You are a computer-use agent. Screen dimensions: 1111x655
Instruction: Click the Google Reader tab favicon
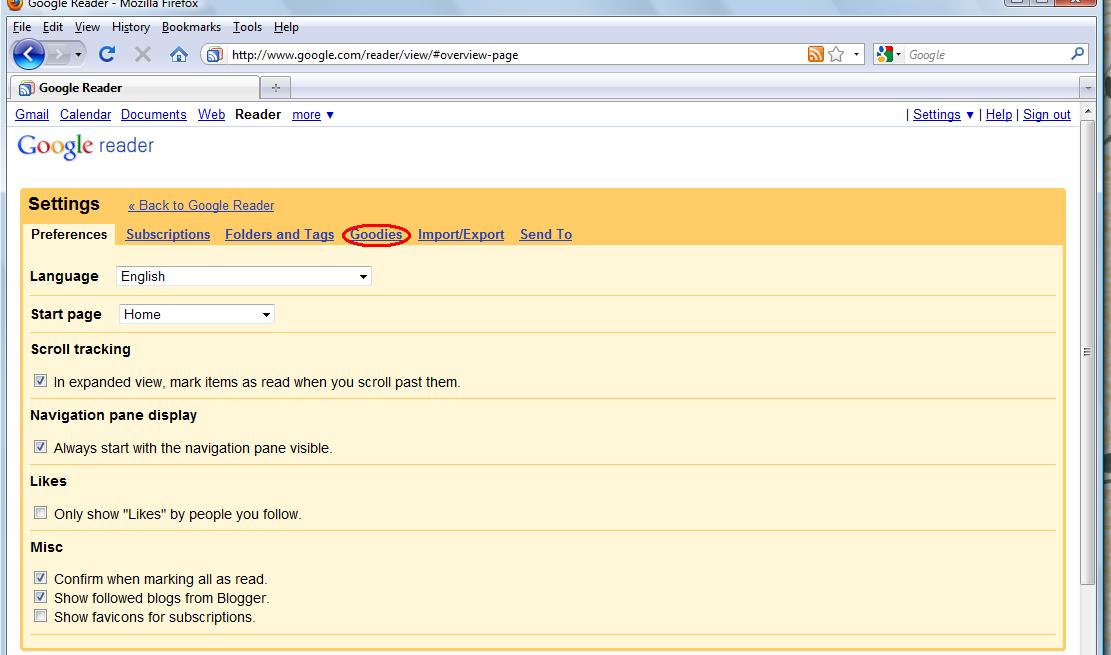pyautogui.click(x=26, y=88)
